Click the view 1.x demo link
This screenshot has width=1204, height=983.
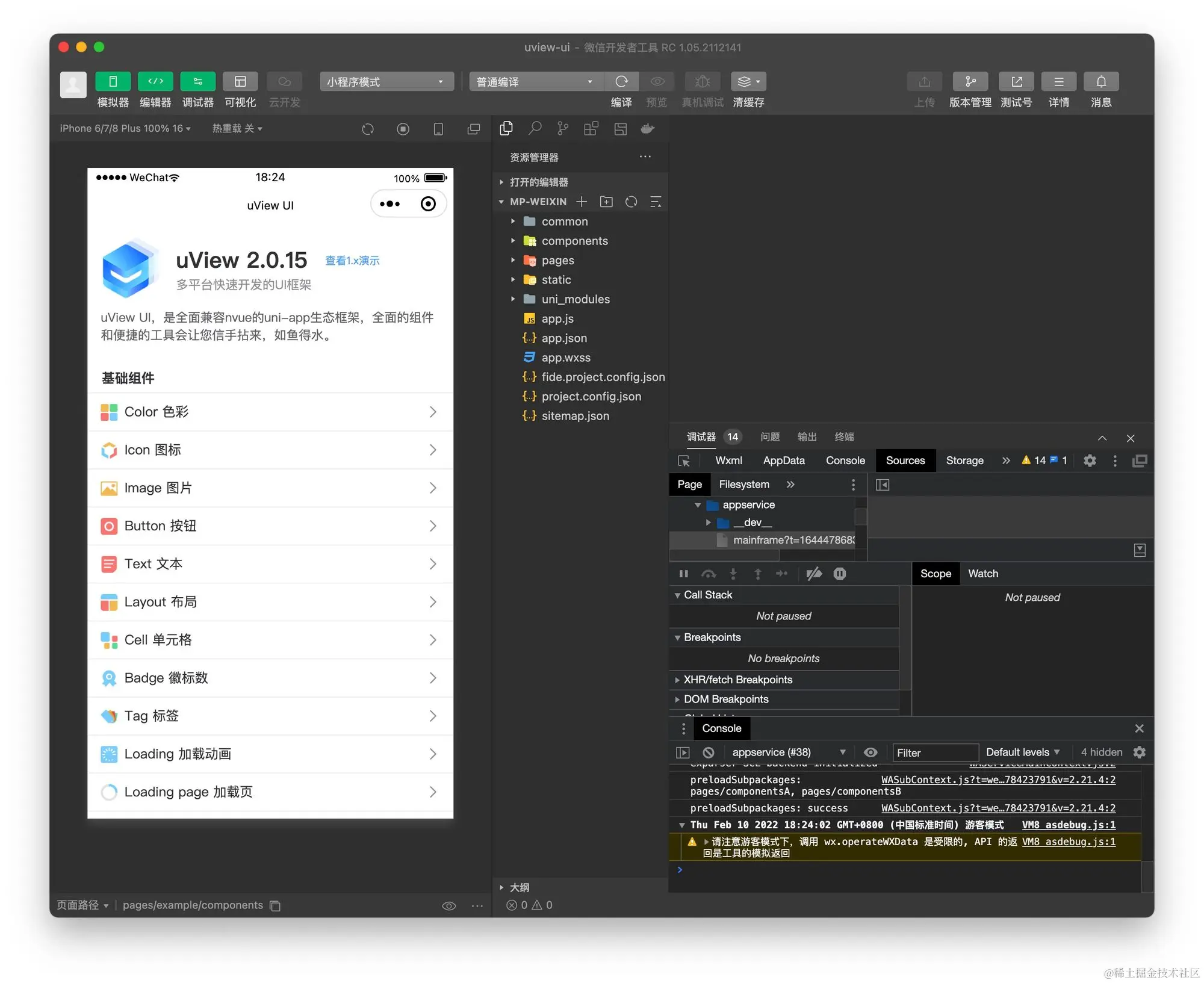(x=352, y=261)
